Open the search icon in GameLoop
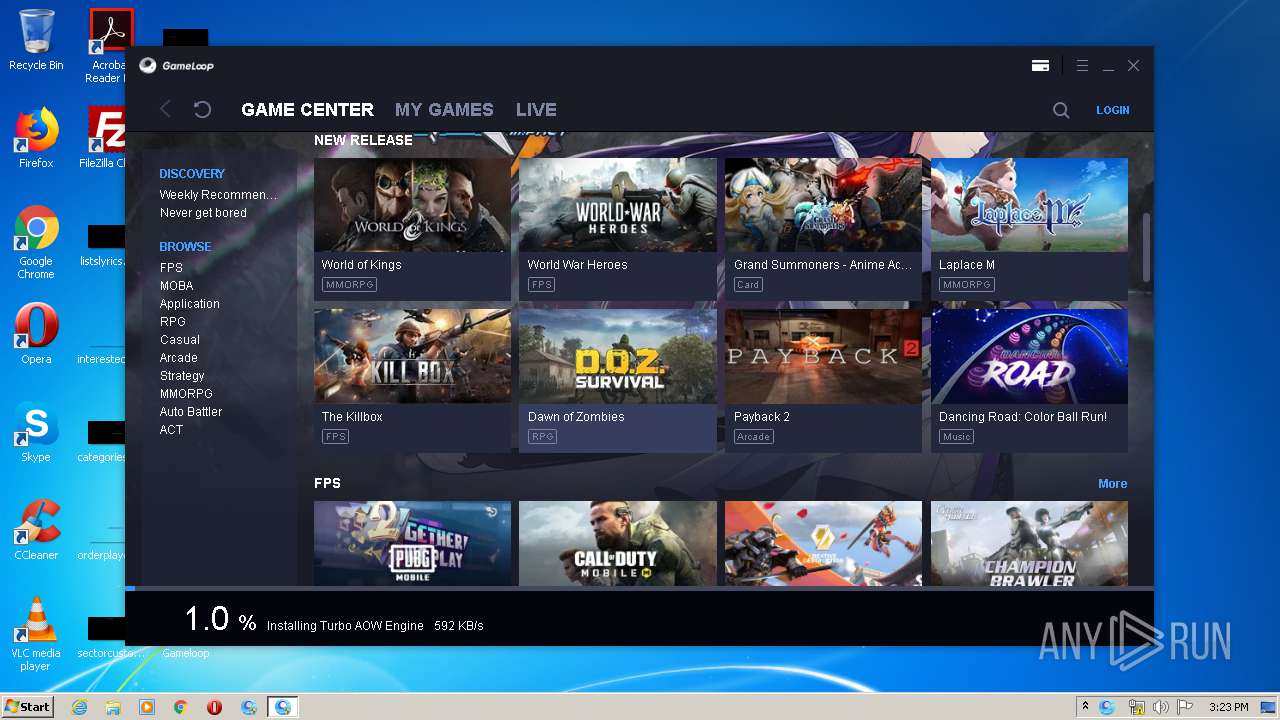The height and width of the screenshot is (720, 1280). pos(1061,110)
